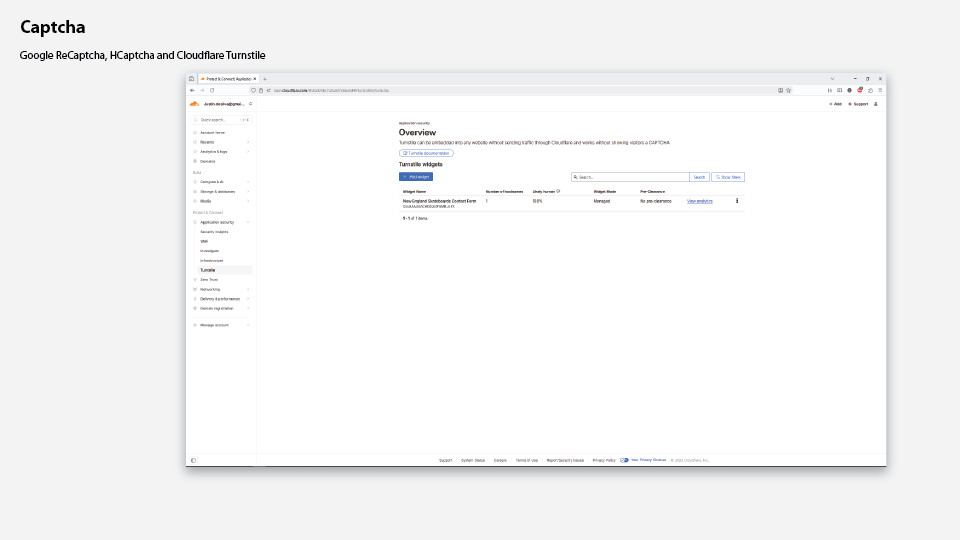Select Turnstile in the sidebar
The image size is (960, 540).
208,270
